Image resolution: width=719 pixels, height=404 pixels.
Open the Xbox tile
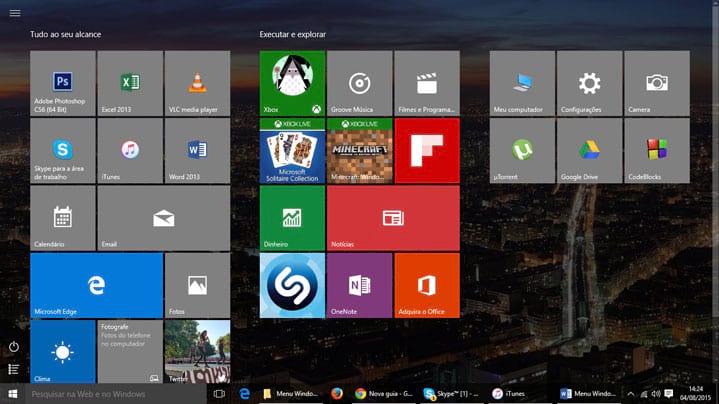[293, 83]
